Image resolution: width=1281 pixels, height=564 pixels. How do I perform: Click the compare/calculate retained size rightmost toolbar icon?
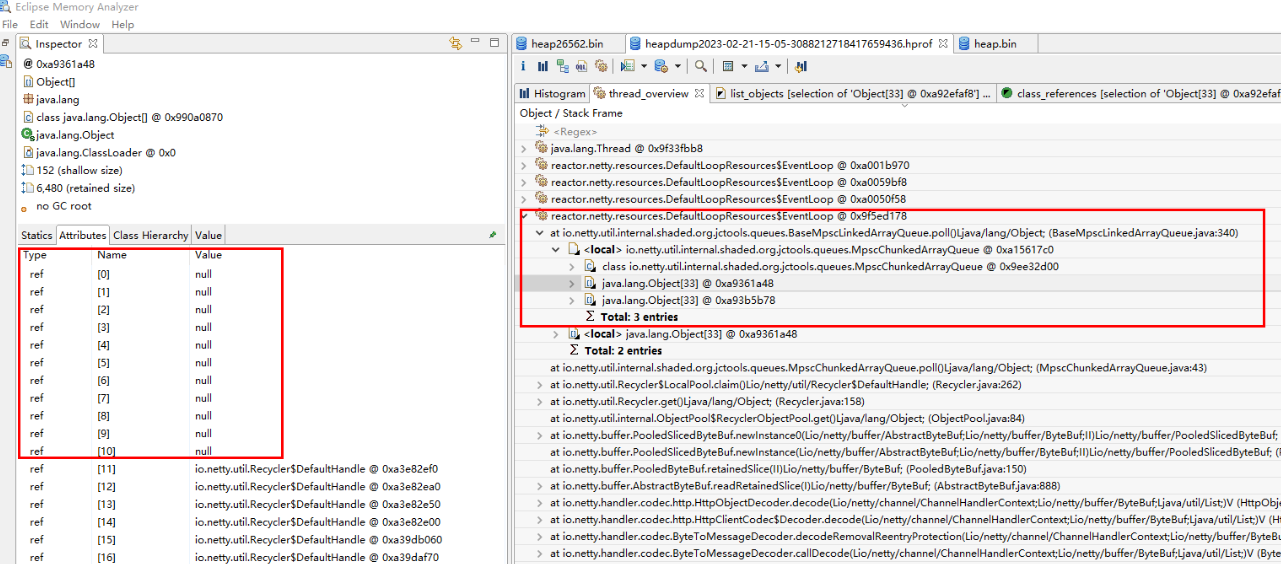(x=801, y=66)
